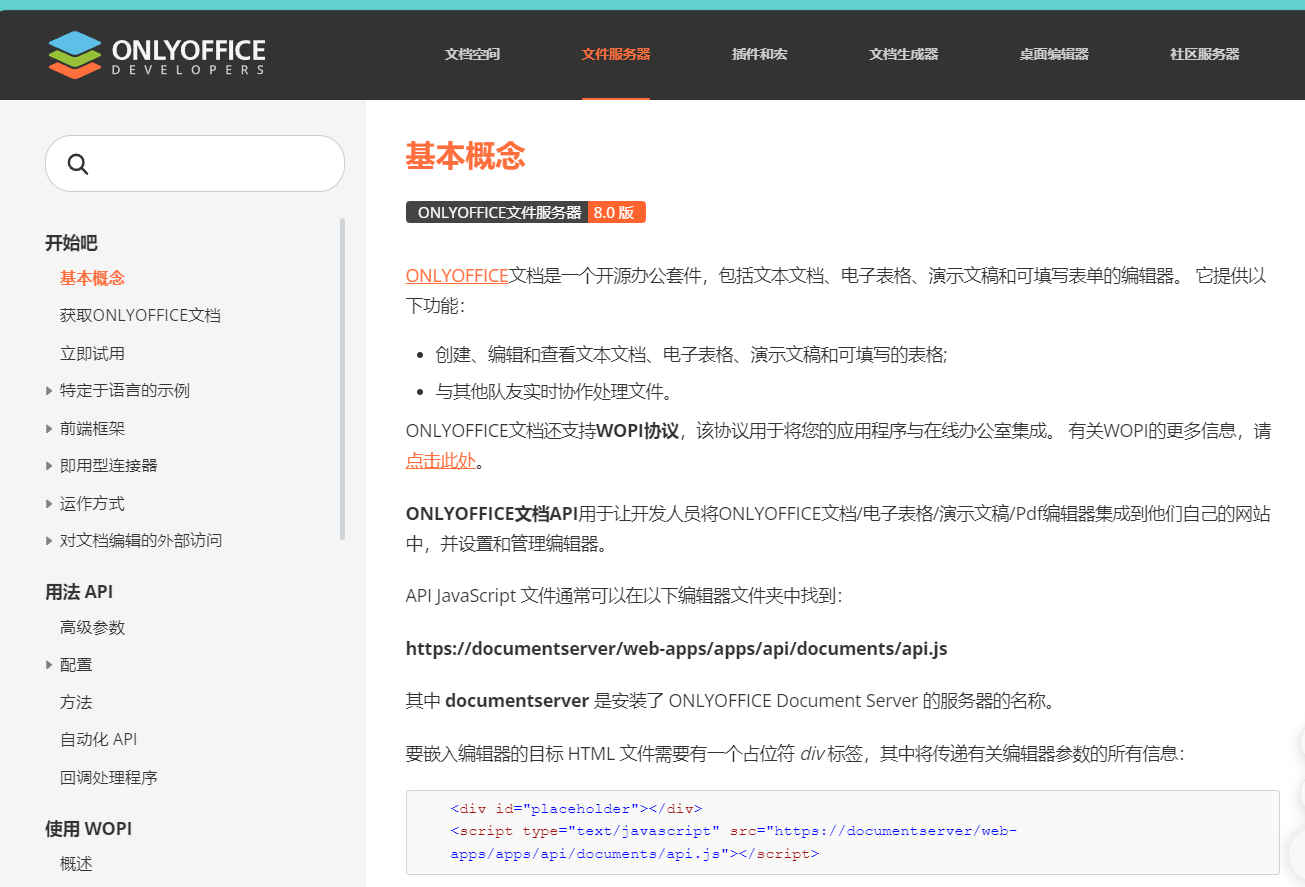Open 自动化 API sidebar link
Viewport: 1305px width, 887px height.
98,739
